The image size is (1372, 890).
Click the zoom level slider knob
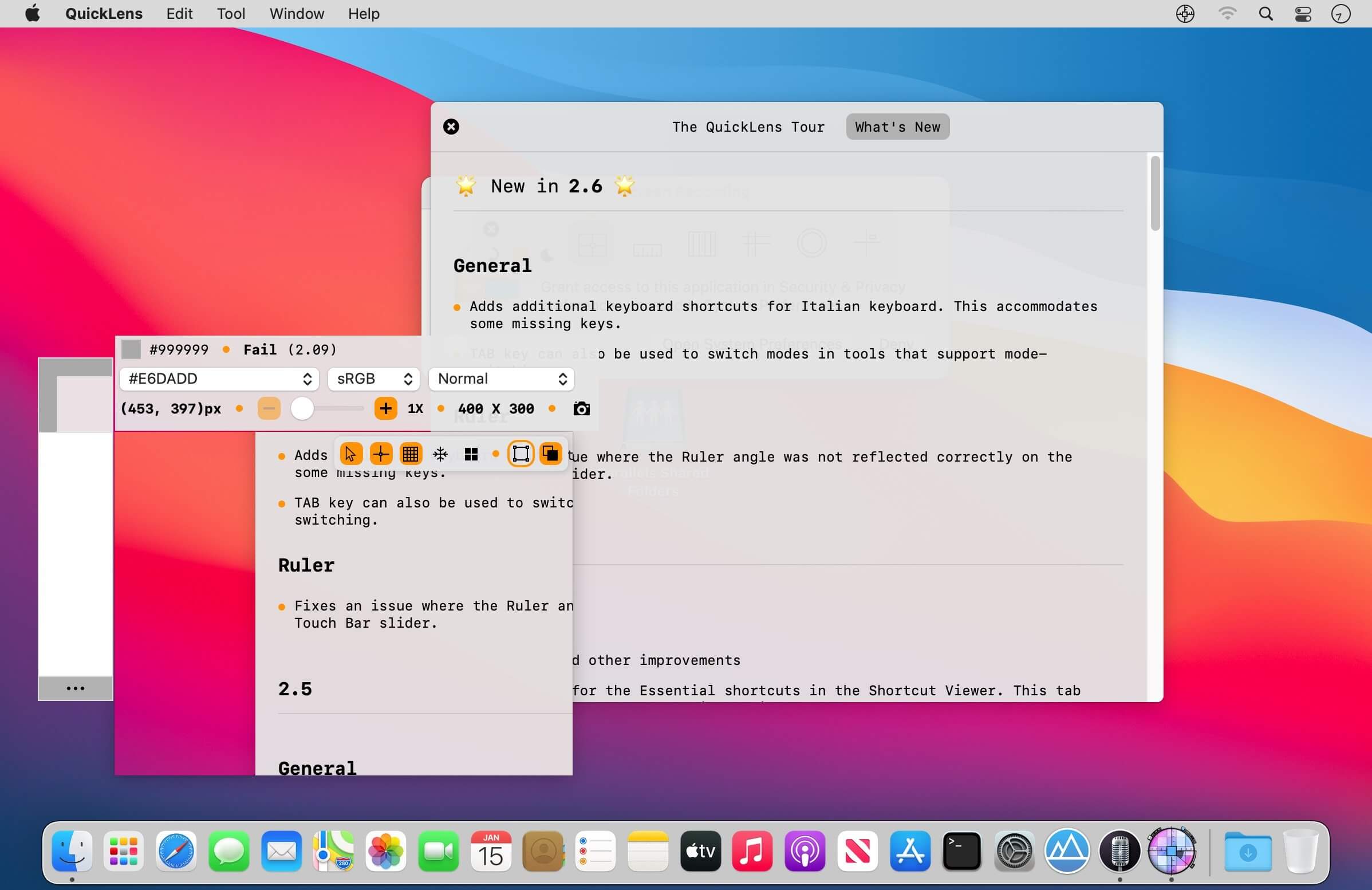pos(302,409)
